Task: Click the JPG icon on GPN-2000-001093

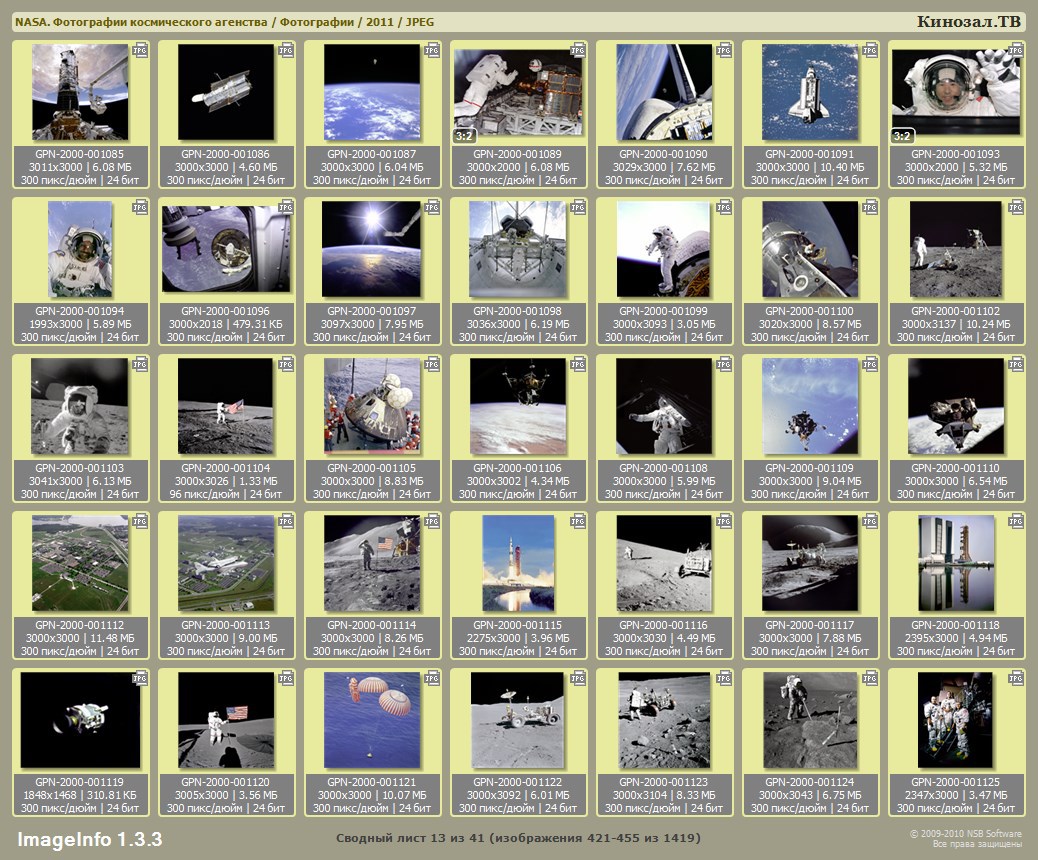Action: coord(1016,49)
